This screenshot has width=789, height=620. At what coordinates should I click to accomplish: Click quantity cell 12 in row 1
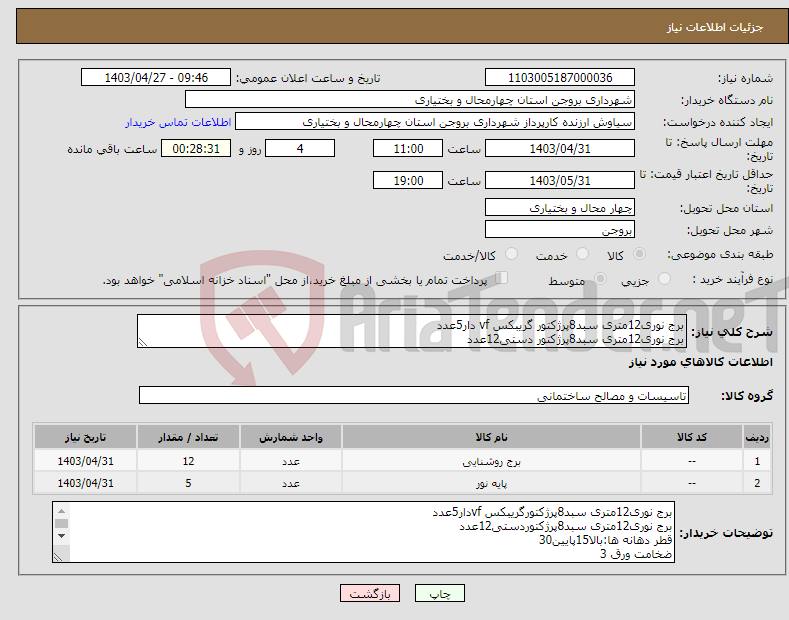[x=188, y=461]
